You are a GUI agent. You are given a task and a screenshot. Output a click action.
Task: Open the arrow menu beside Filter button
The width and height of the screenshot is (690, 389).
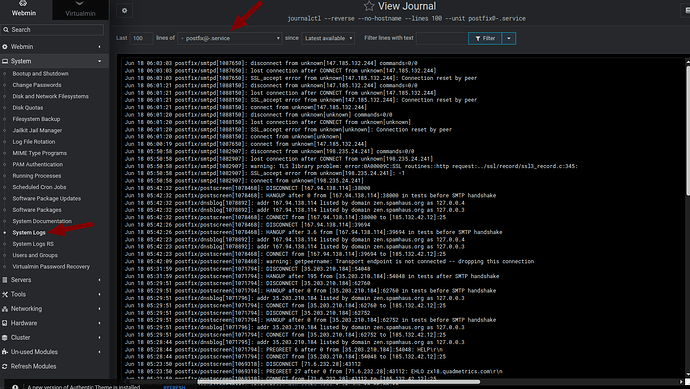509,38
